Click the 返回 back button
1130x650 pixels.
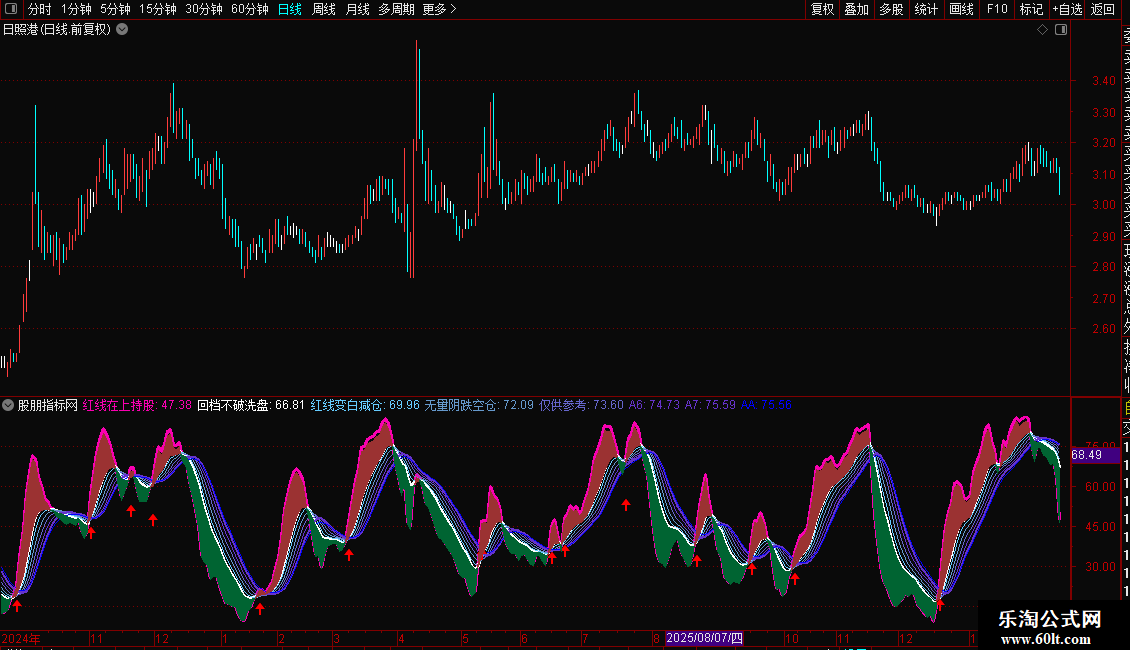click(x=1103, y=9)
